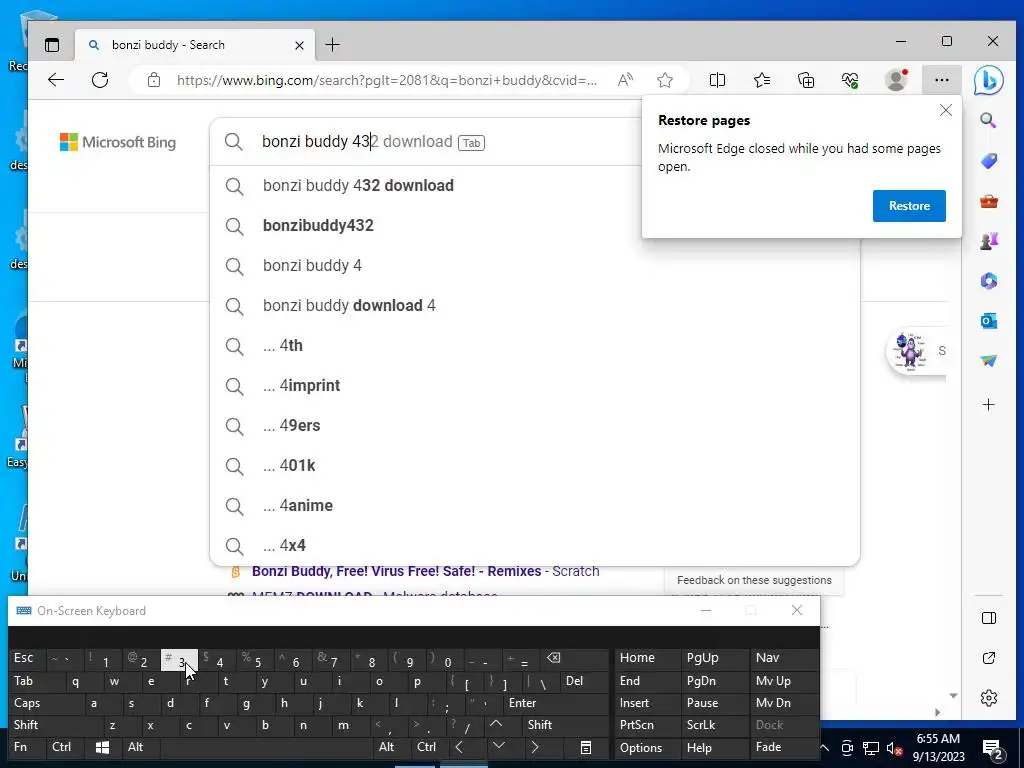Click Feedback on these suggestions link
This screenshot has width=1024, height=768.
coord(754,580)
